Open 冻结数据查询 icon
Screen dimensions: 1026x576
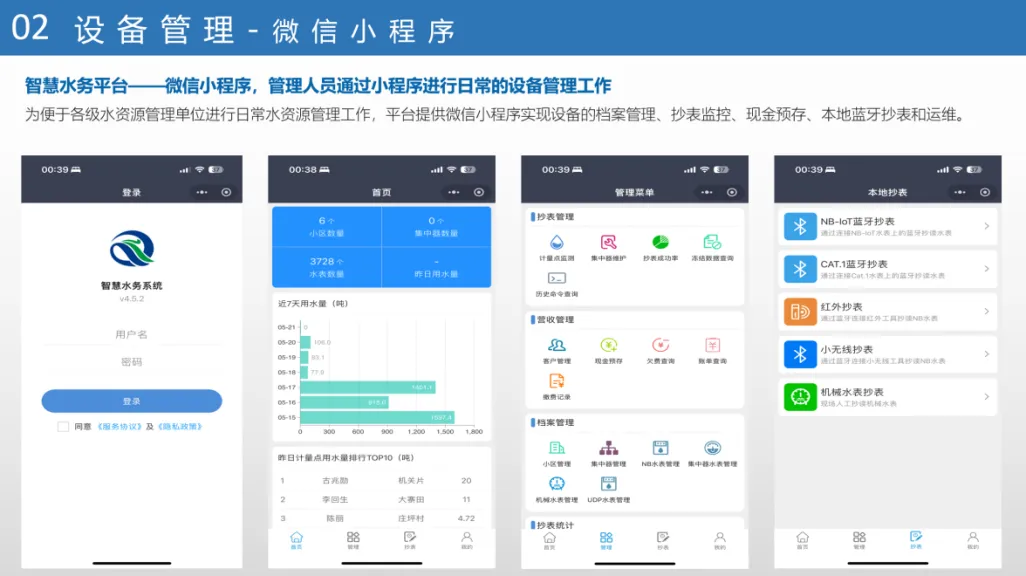click(712, 243)
